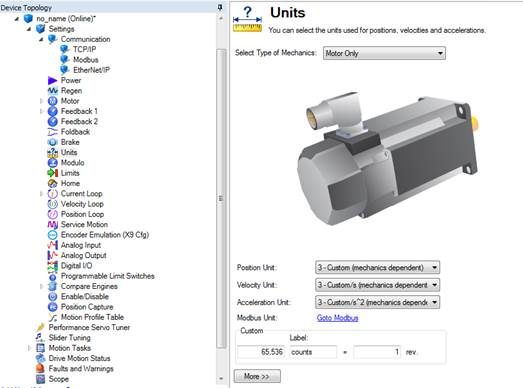The height and width of the screenshot is (388, 523).
Task: Click the Analog Input icon
Action: point(52,245)
